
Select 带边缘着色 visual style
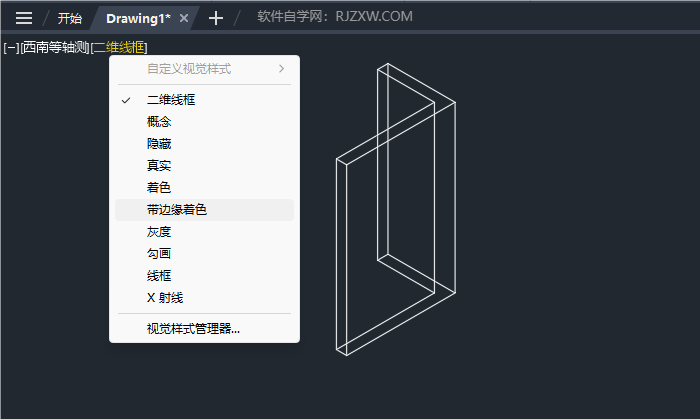tap(204, 210)
